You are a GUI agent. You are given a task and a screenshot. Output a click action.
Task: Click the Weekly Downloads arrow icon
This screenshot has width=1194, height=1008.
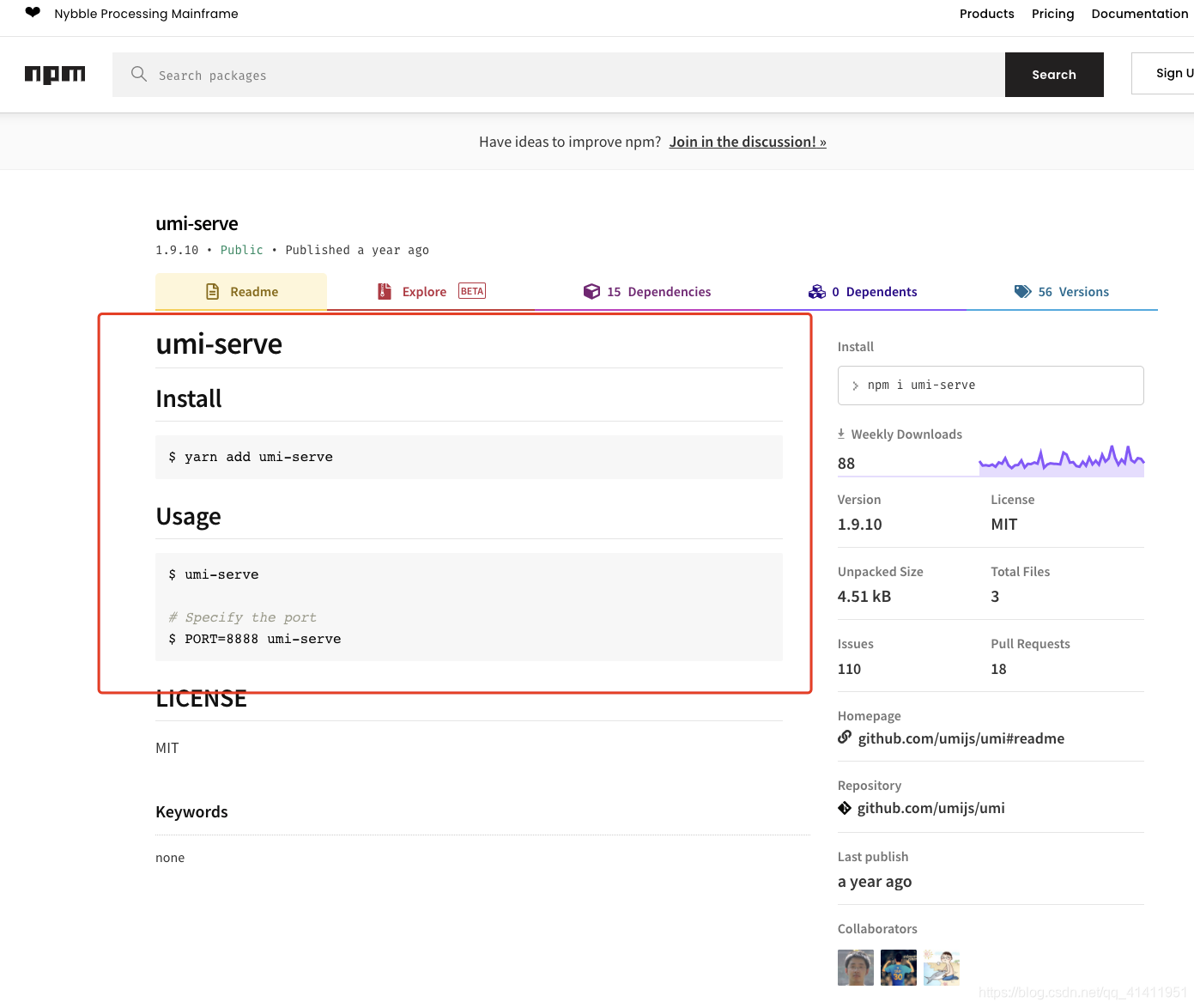841,434
